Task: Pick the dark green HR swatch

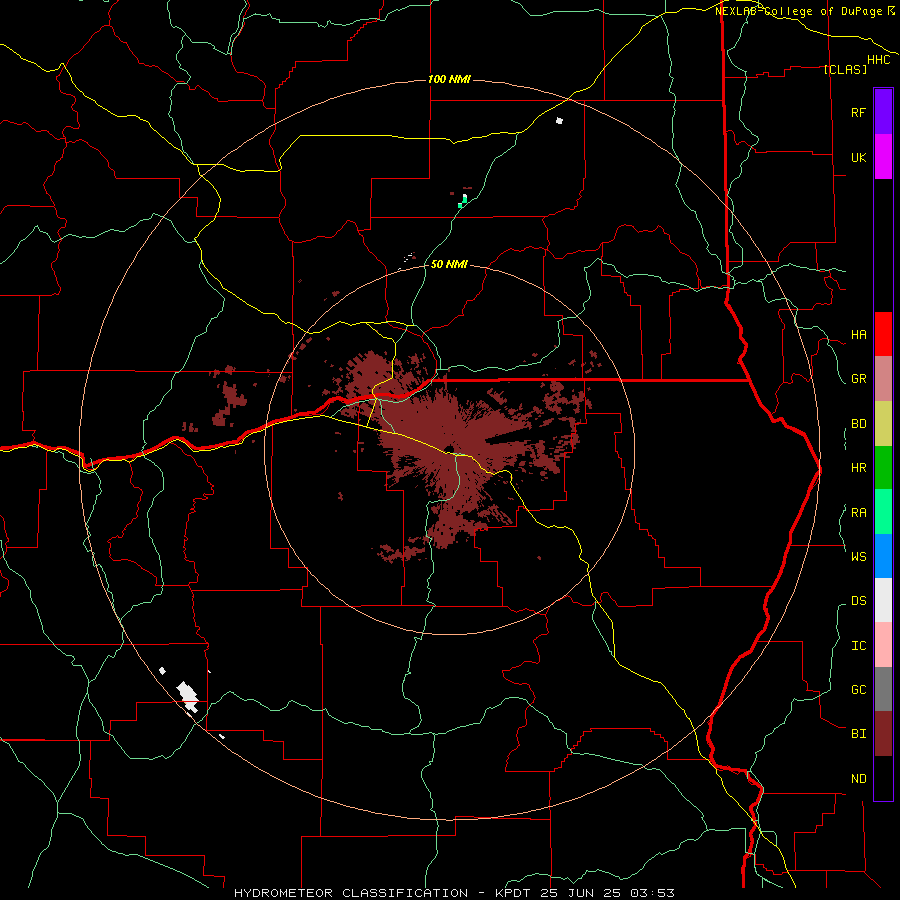Action: 883,468
